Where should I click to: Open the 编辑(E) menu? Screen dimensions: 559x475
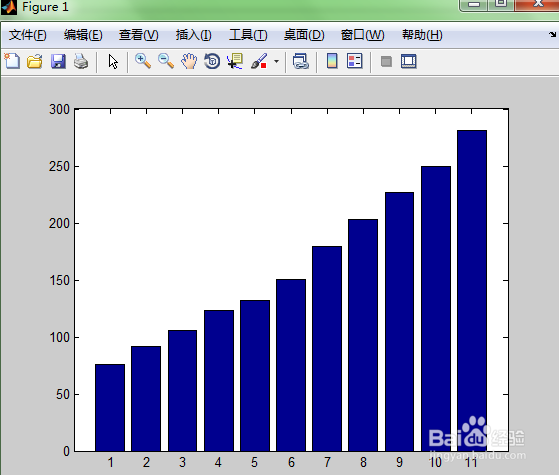click(x=83, y=35)
